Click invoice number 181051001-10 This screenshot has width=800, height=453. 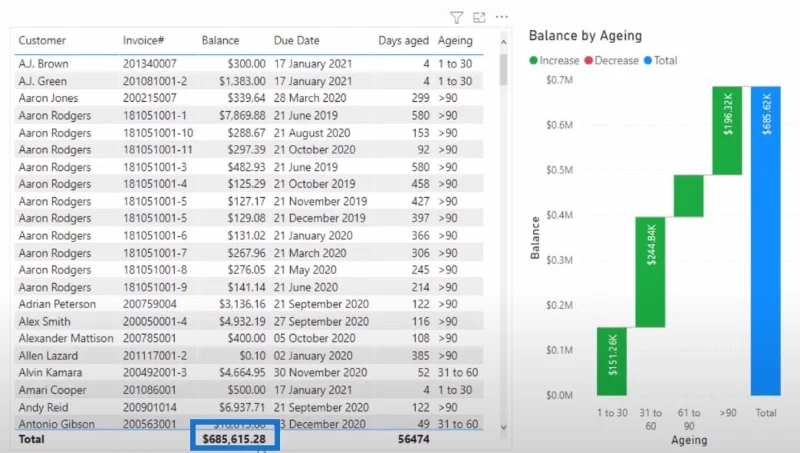pyautogui.click(x=158, y=133)
